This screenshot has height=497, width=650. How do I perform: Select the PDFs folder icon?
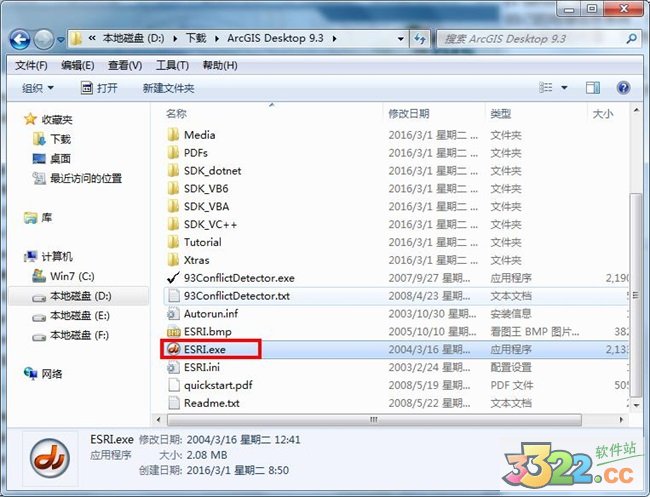click(x=173, y=153)
